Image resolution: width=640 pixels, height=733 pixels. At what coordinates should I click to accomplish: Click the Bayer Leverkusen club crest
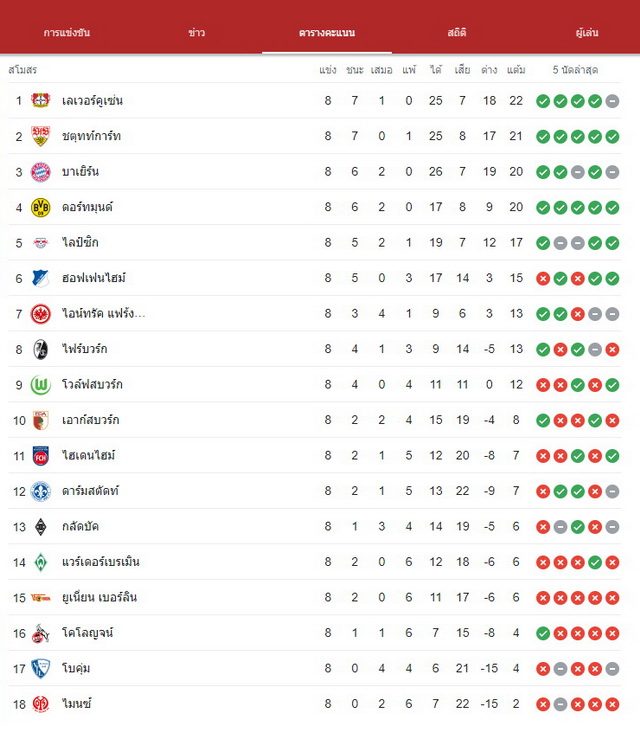coord(41,100)
